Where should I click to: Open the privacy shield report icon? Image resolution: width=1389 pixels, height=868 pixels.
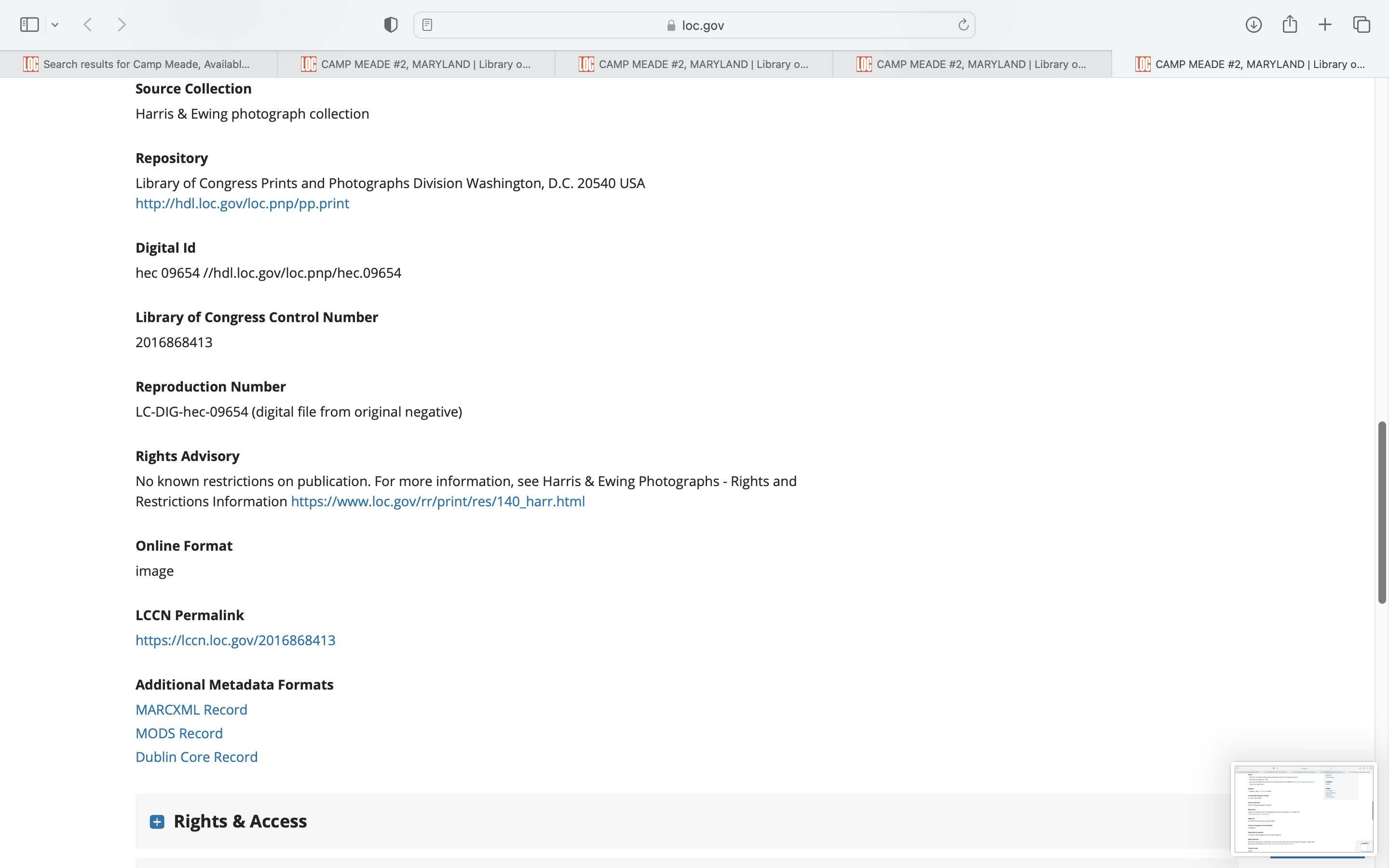[x=390, y=25]
